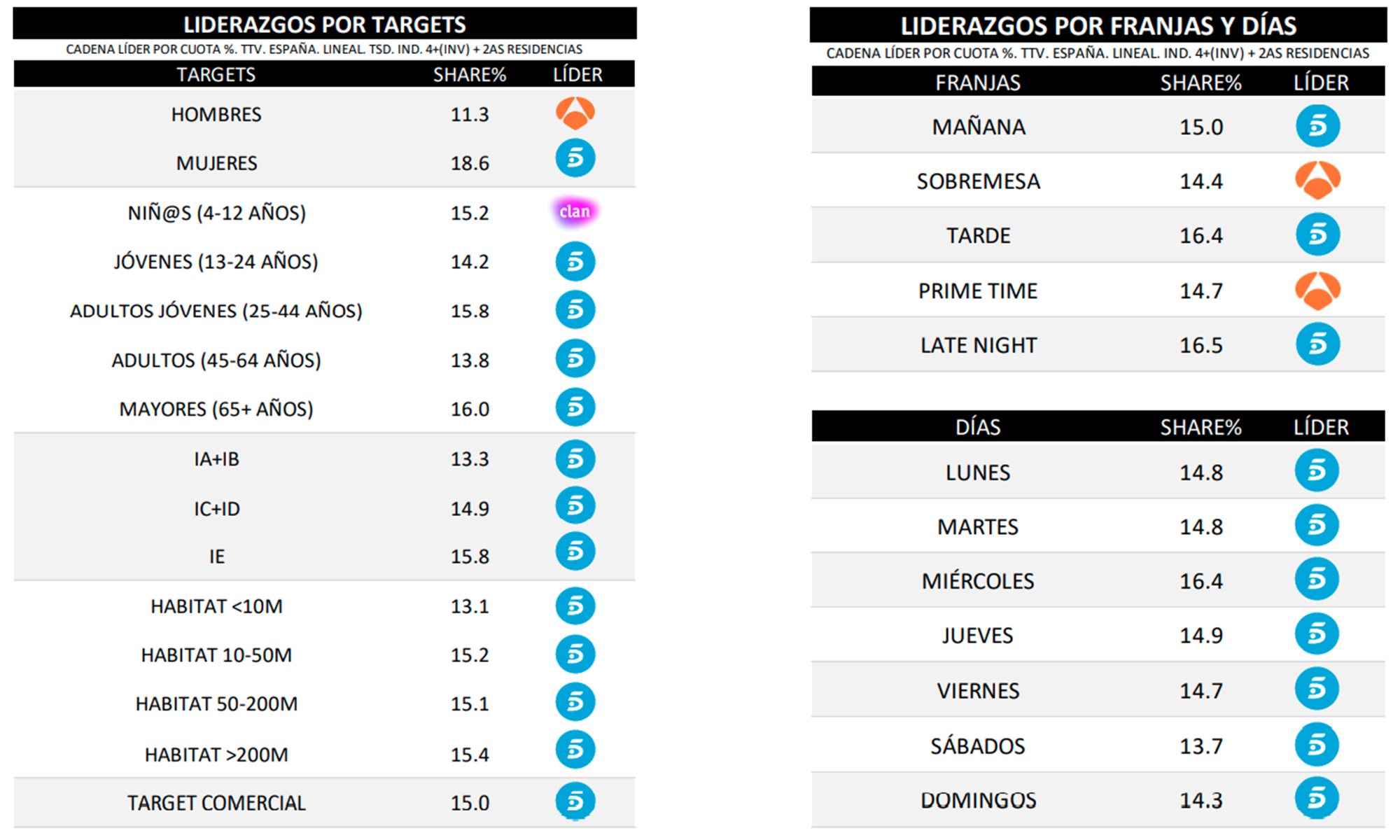Click the FRANJAS column header
Viewport: 1400px width, 840px height.
(x=977, y=83)
